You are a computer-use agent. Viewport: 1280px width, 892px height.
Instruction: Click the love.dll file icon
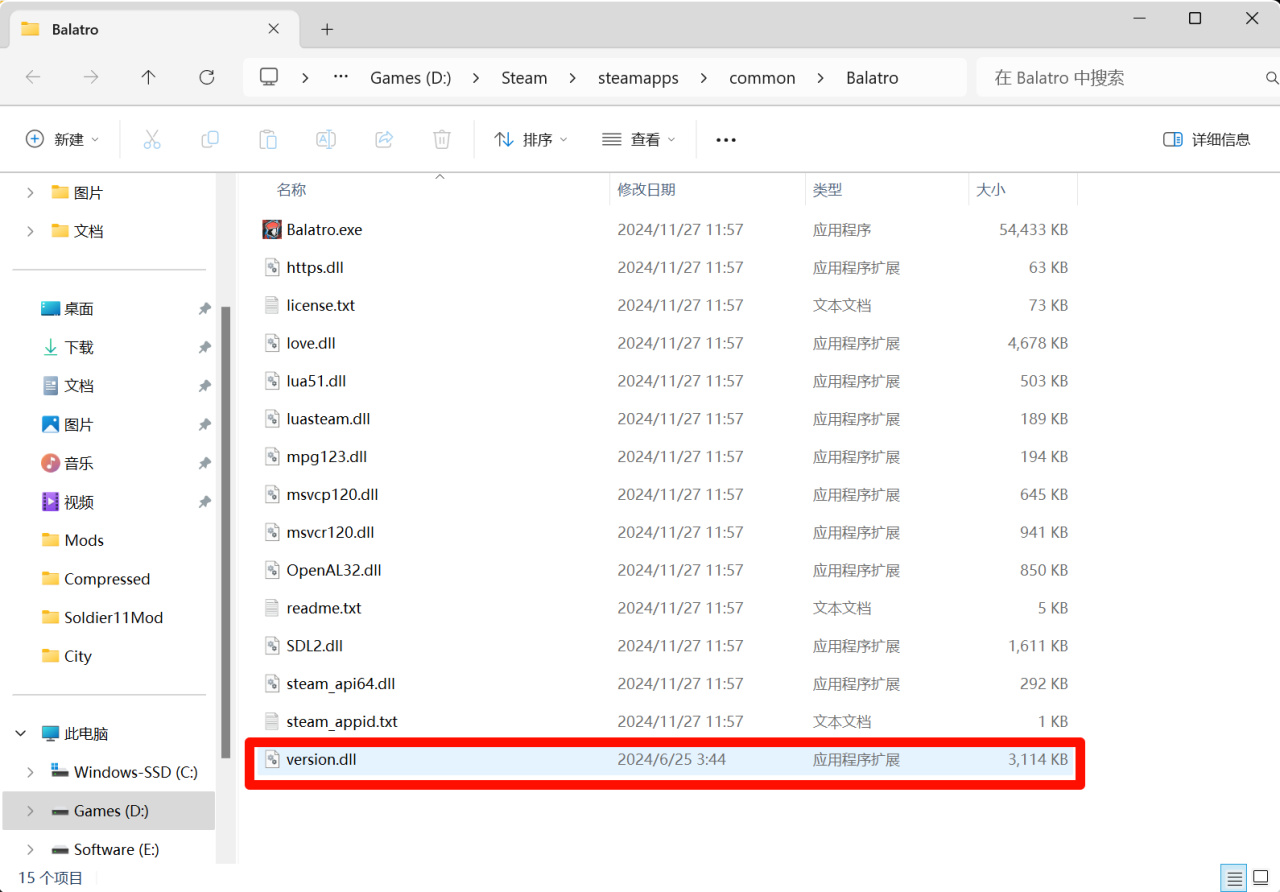(x=272, y=344)
